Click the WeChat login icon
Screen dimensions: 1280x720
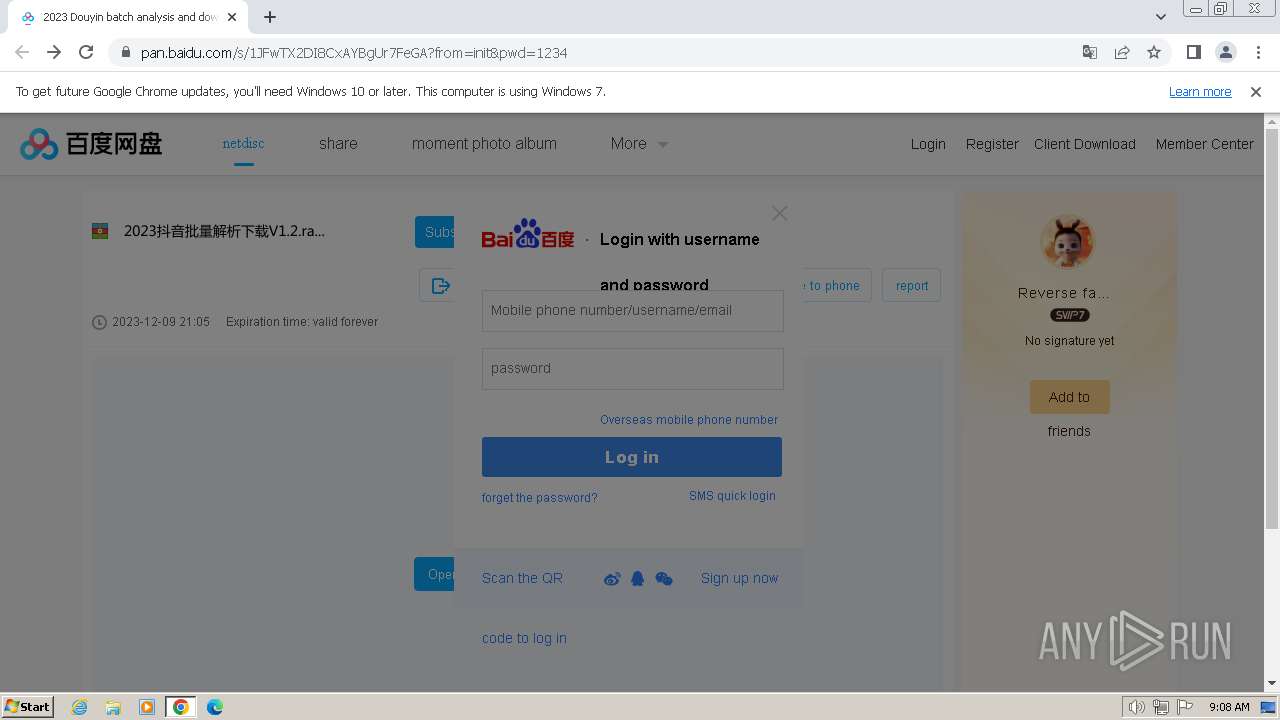[664, 578]
